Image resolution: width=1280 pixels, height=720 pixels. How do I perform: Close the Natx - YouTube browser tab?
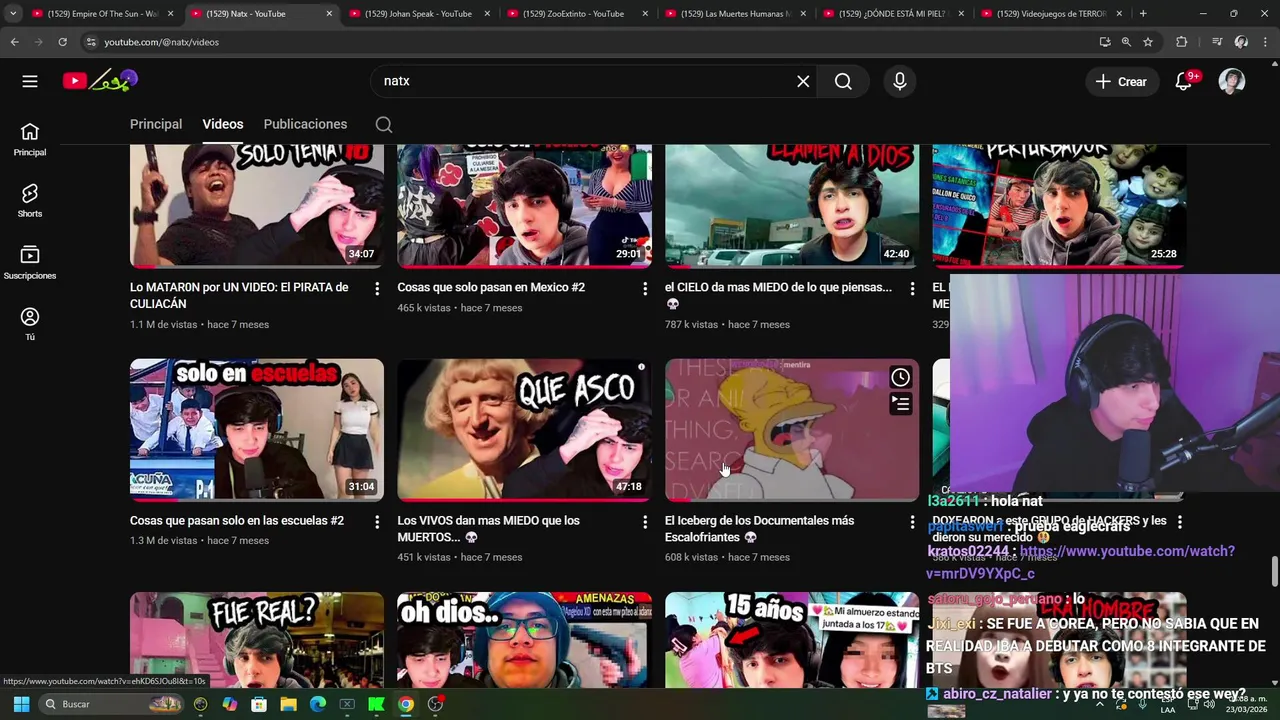(329, 14)
